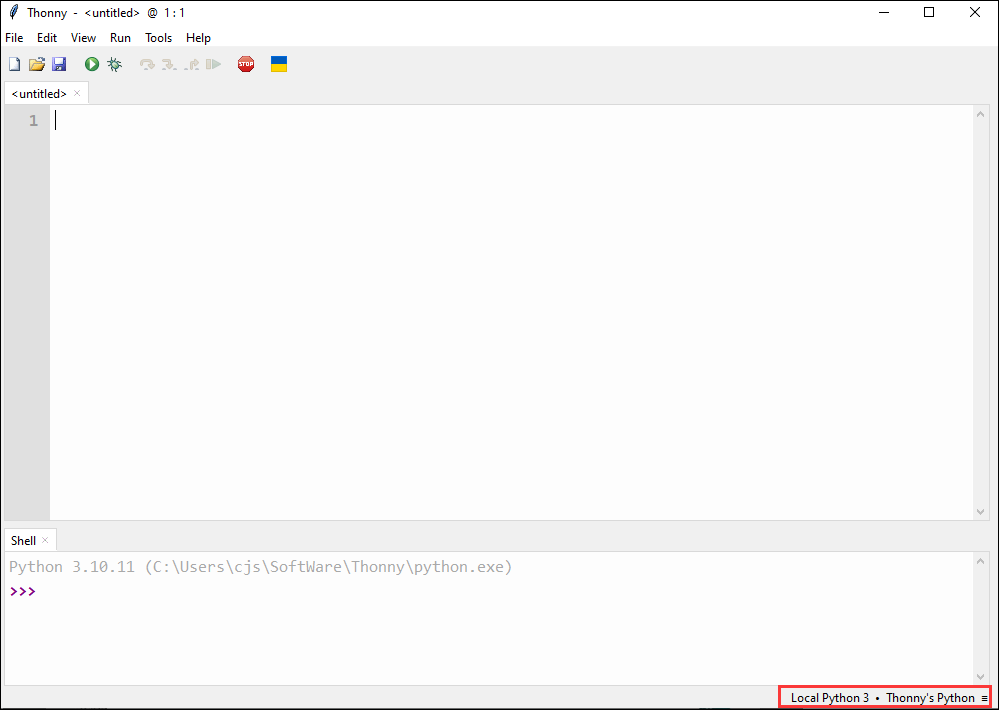Click the Step into debug icon

(x=169, y=65)
